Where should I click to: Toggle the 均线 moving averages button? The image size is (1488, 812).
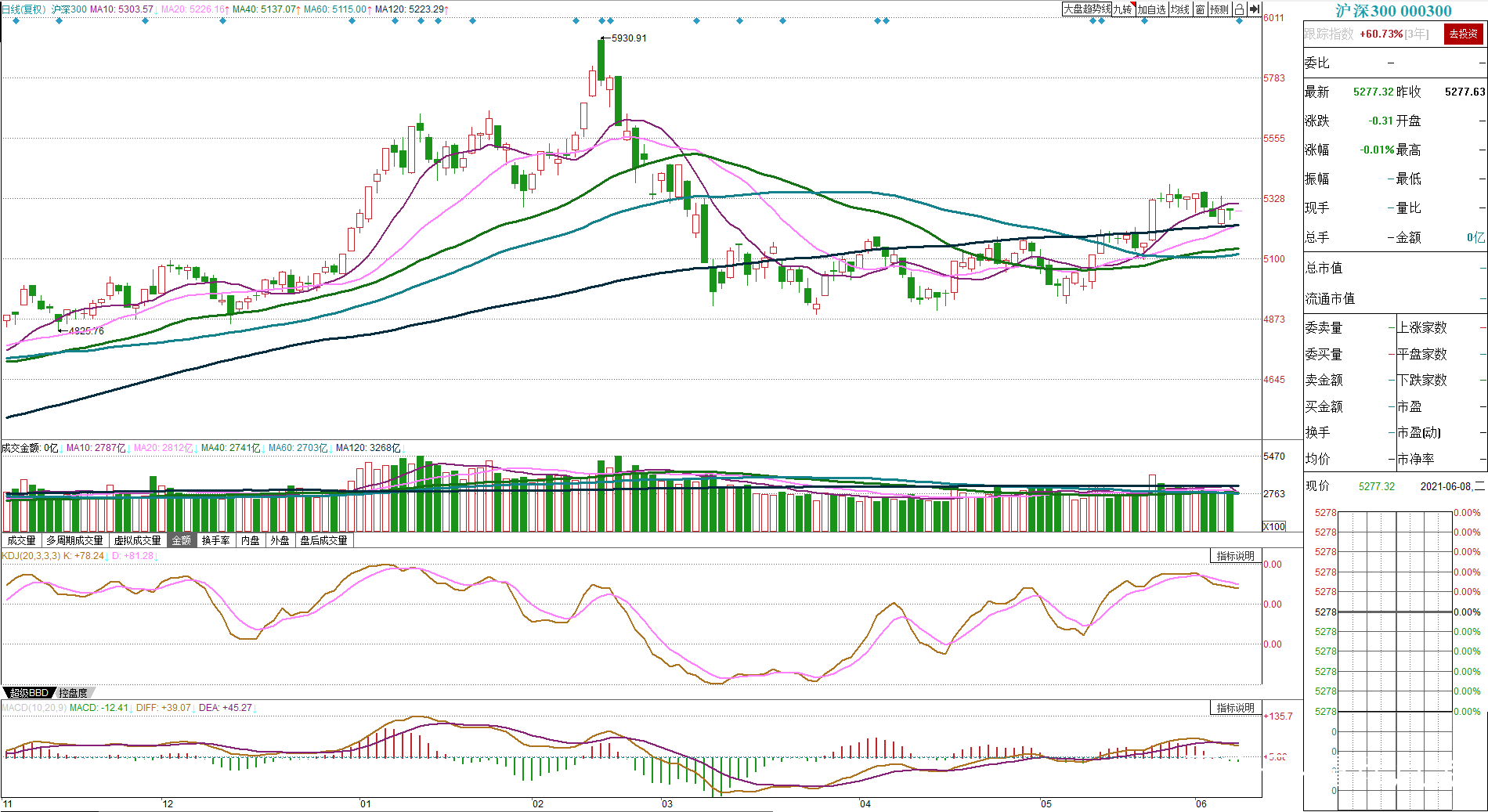tap(1180, 9)
